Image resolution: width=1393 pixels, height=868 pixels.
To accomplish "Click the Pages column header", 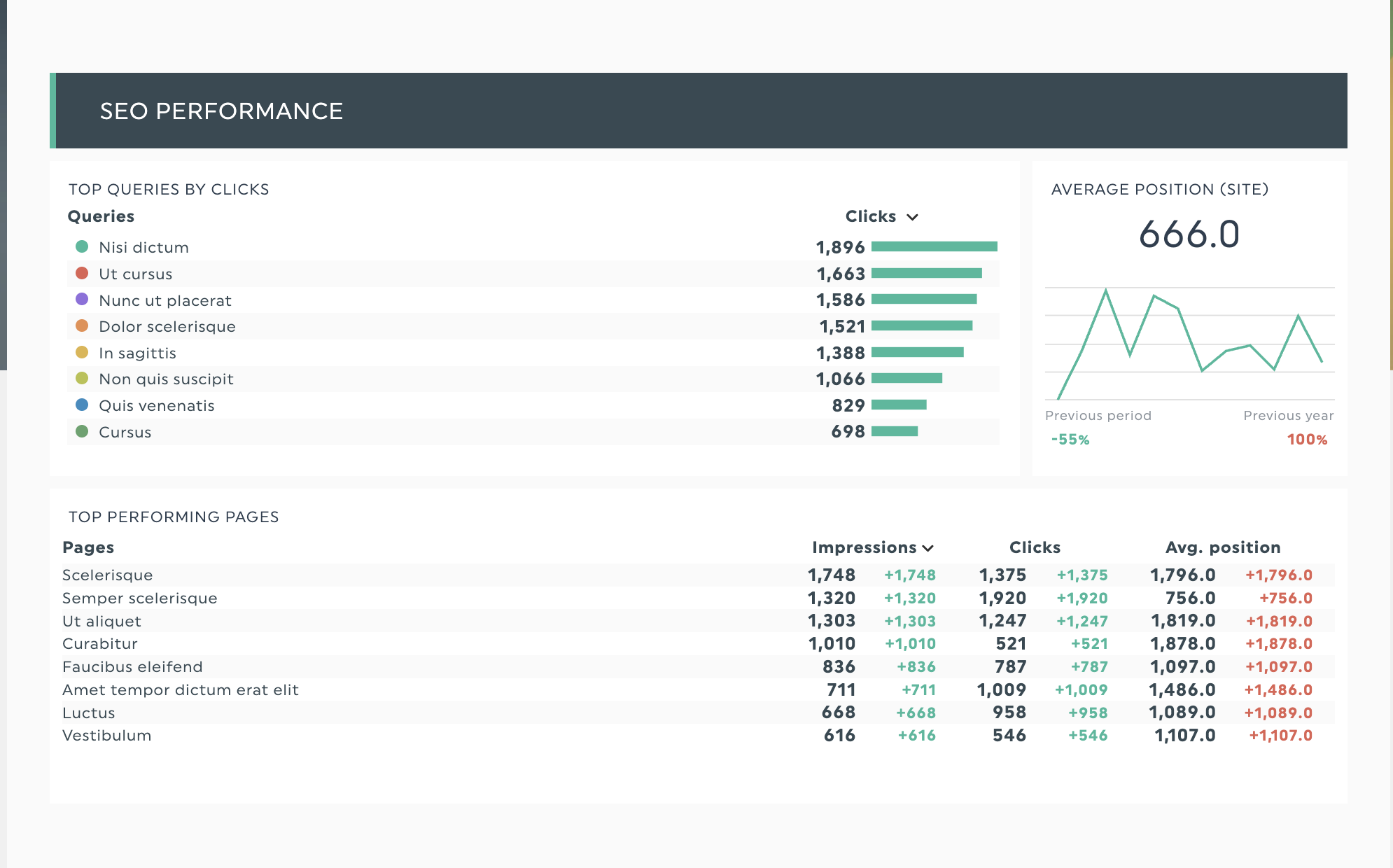I will point(88,547).
